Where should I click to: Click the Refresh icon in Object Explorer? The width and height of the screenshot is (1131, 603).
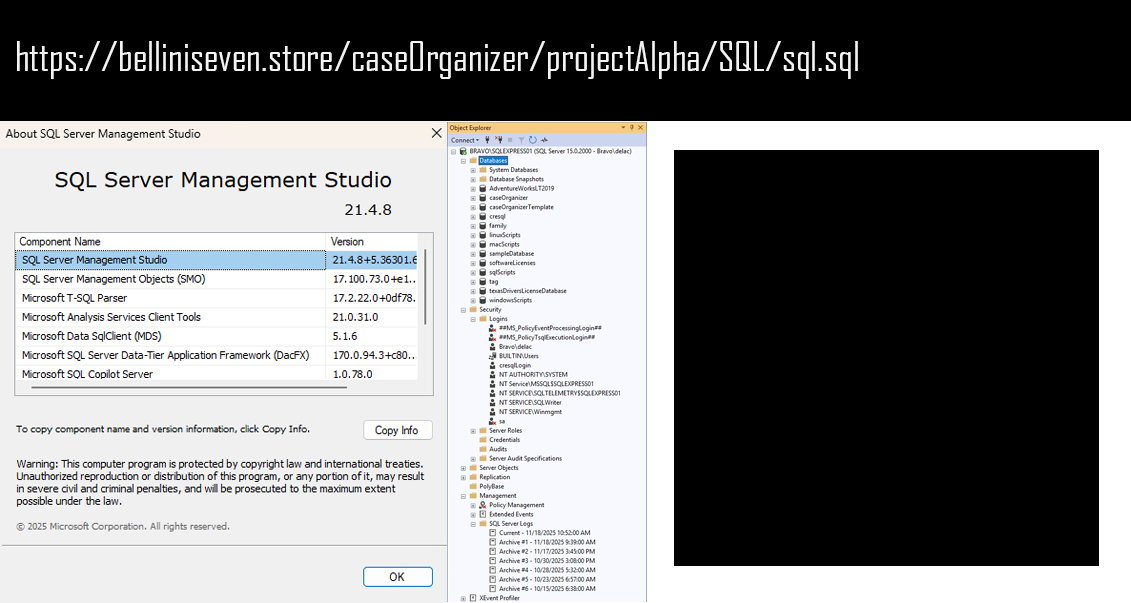(533, 140)
